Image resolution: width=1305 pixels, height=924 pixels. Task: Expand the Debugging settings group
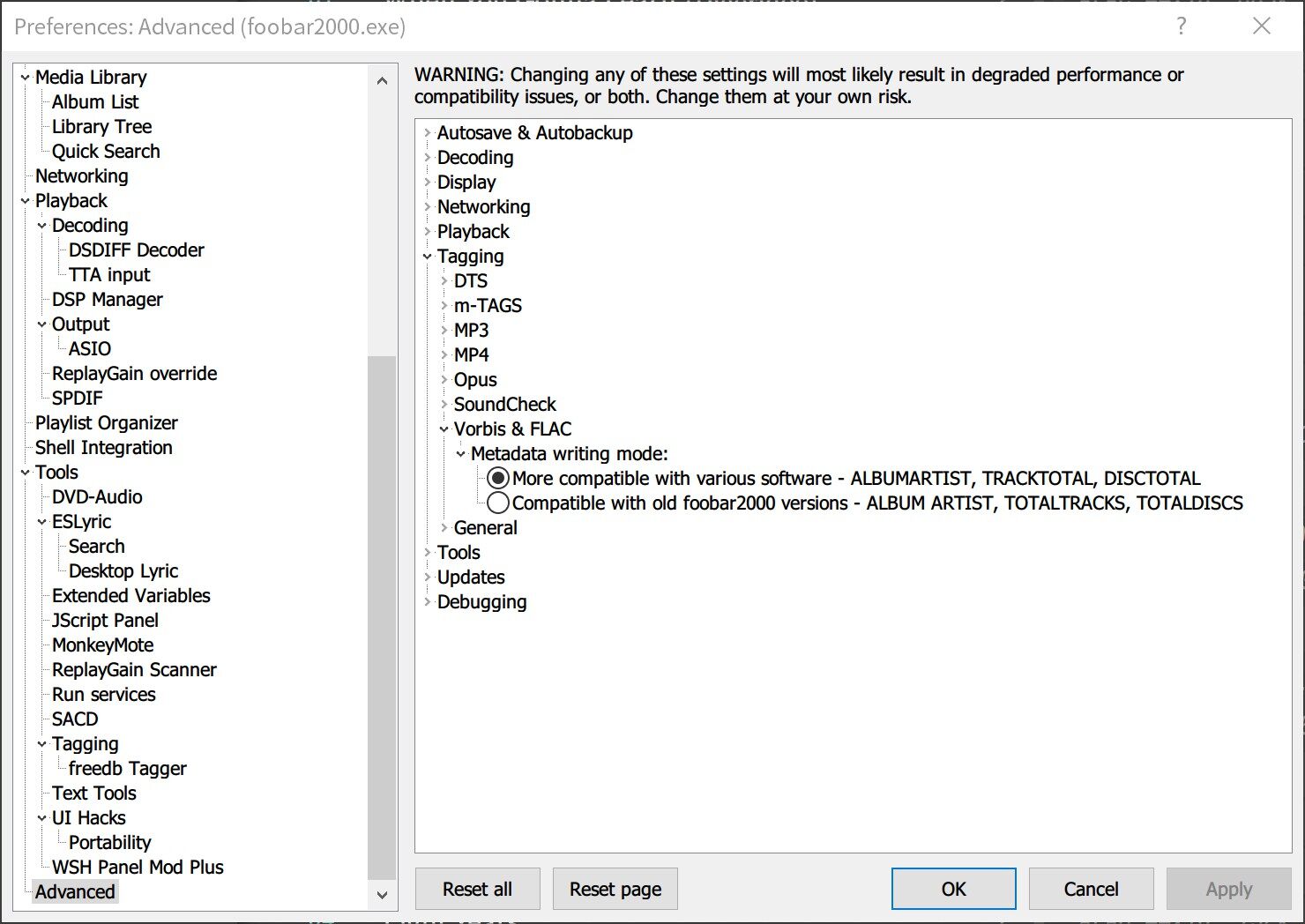click(428, 601)
